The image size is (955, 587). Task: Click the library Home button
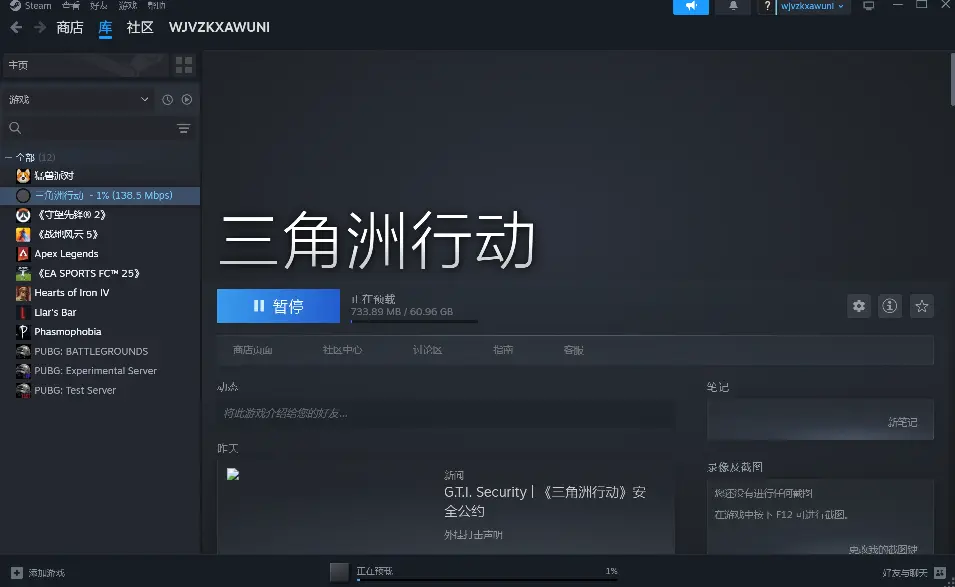pos(85,65)
